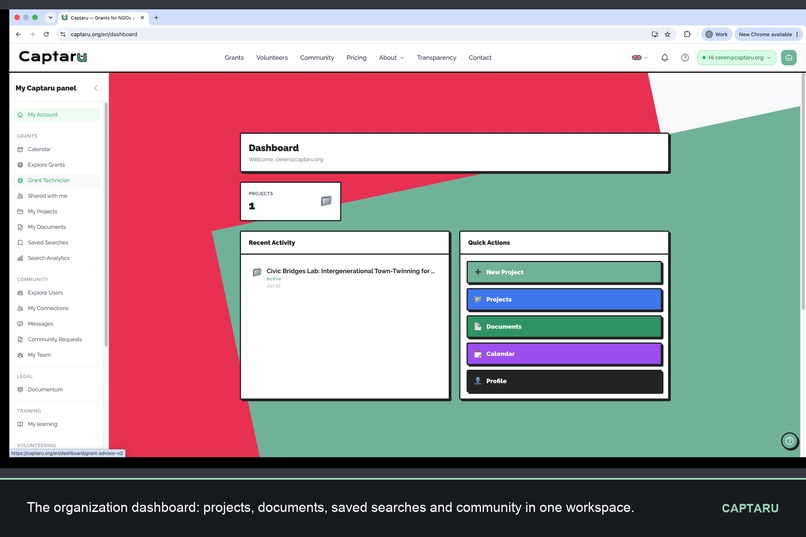Close the Captaru browser tab
The height and width of the screenshot is (537, 806).
coord(142,17)
